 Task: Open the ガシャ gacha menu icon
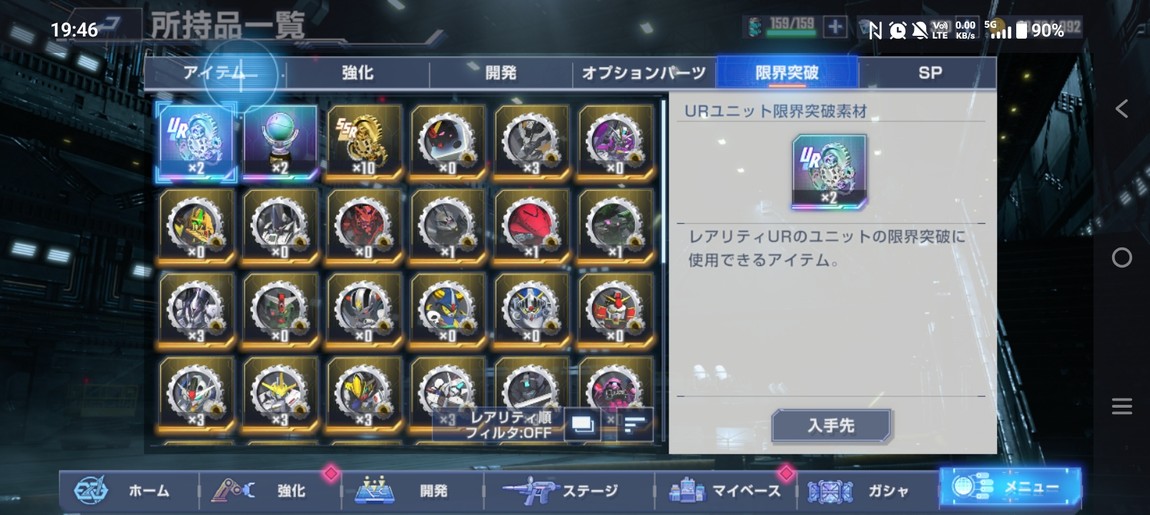tap(830, 491)
